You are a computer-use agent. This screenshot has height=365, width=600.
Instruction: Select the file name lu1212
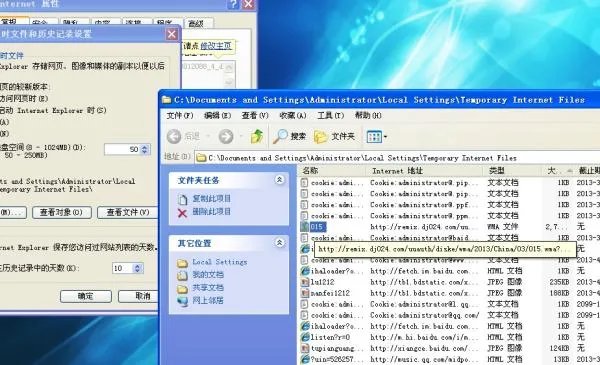tap(323, 282)
